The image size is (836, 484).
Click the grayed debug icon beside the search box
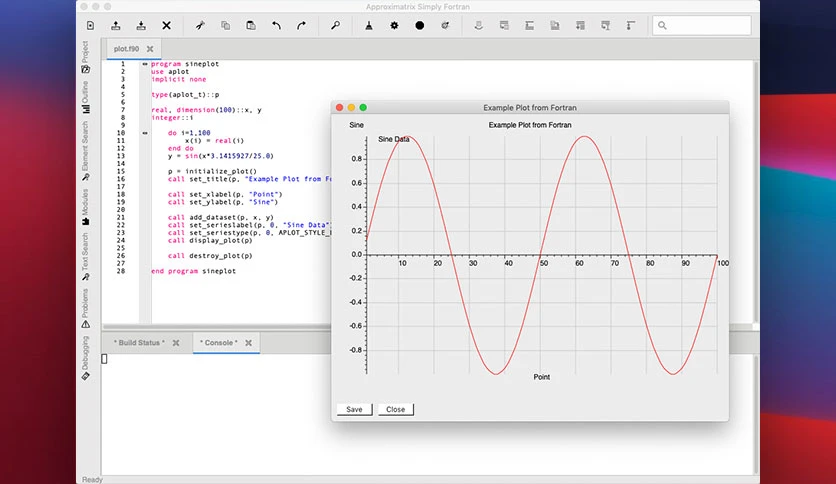point(631,26)
